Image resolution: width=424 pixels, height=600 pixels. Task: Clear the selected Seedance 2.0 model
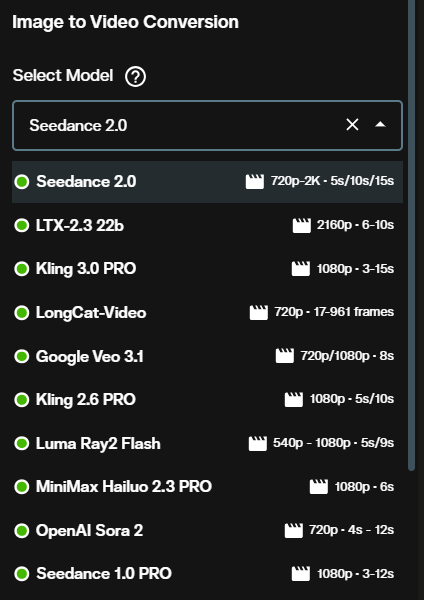coord(352,125)
